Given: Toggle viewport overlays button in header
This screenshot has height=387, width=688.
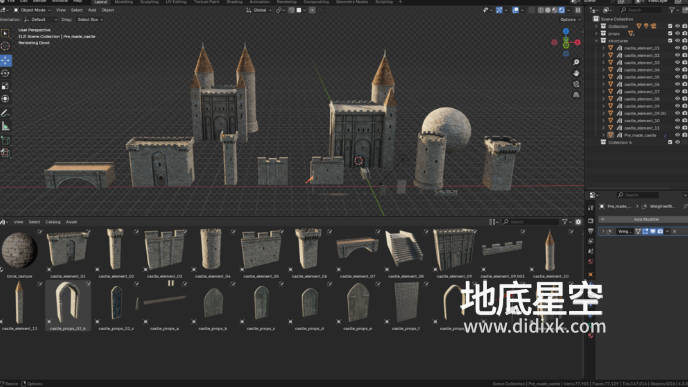Looking at the screenshot, I should (516, 10).
